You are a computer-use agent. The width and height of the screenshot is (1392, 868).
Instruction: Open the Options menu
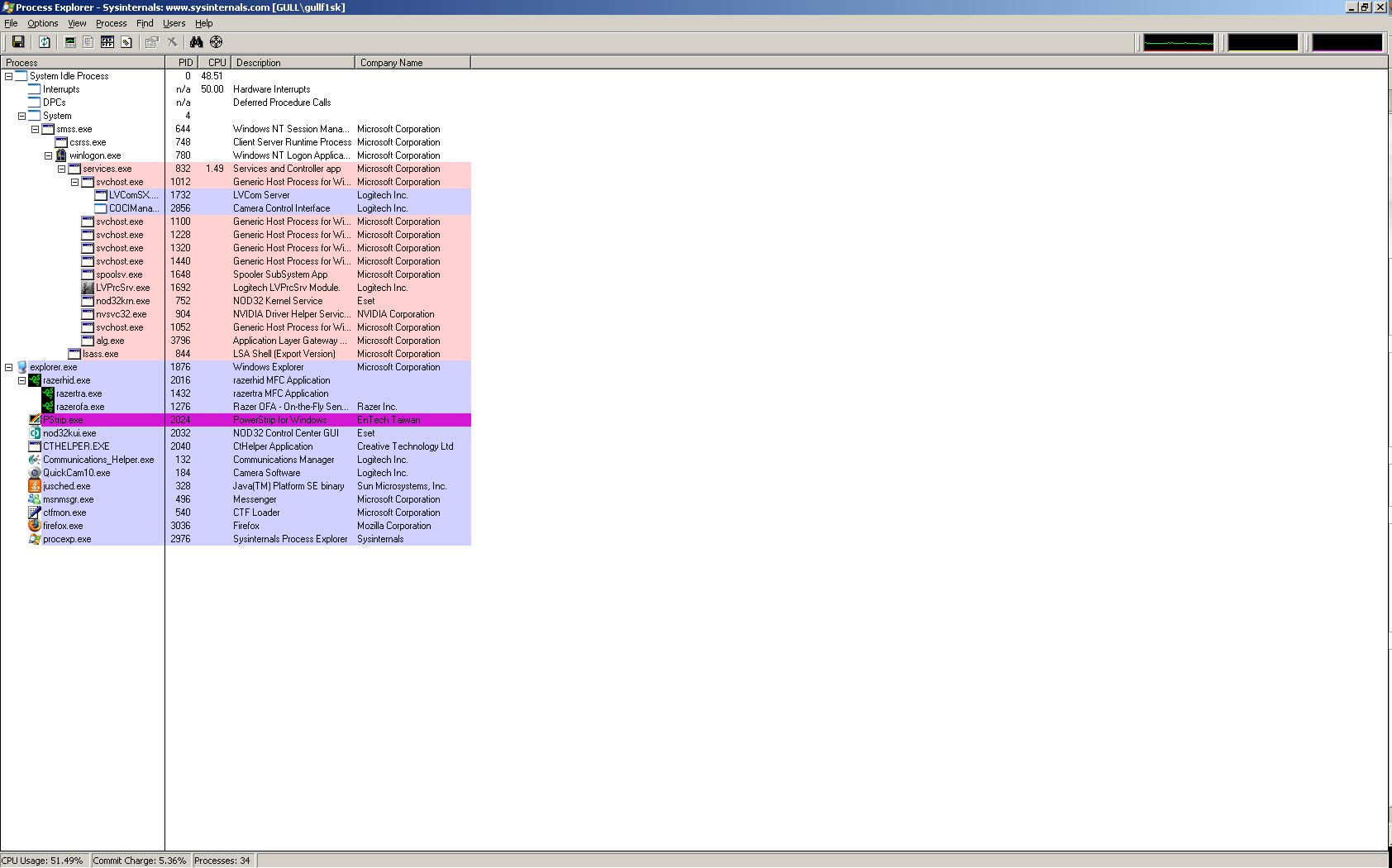(43, 23)
